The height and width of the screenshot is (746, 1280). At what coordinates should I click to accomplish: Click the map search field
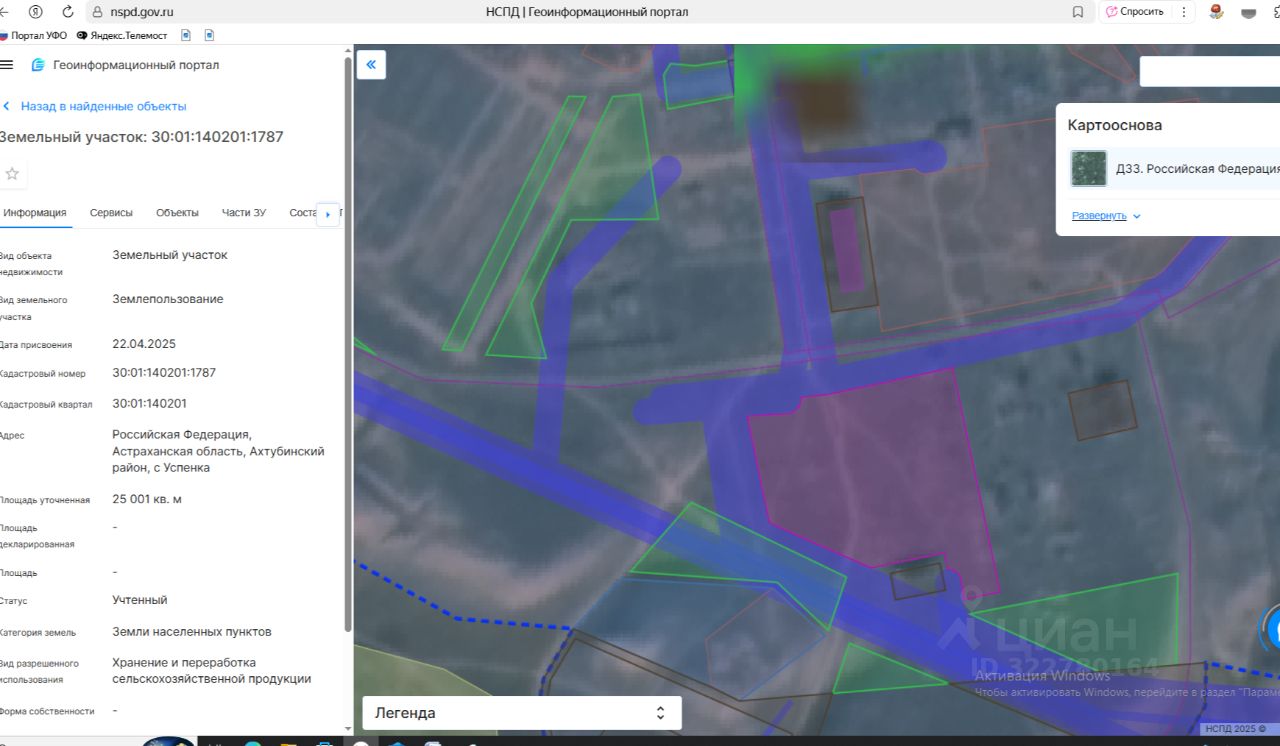1210,72
